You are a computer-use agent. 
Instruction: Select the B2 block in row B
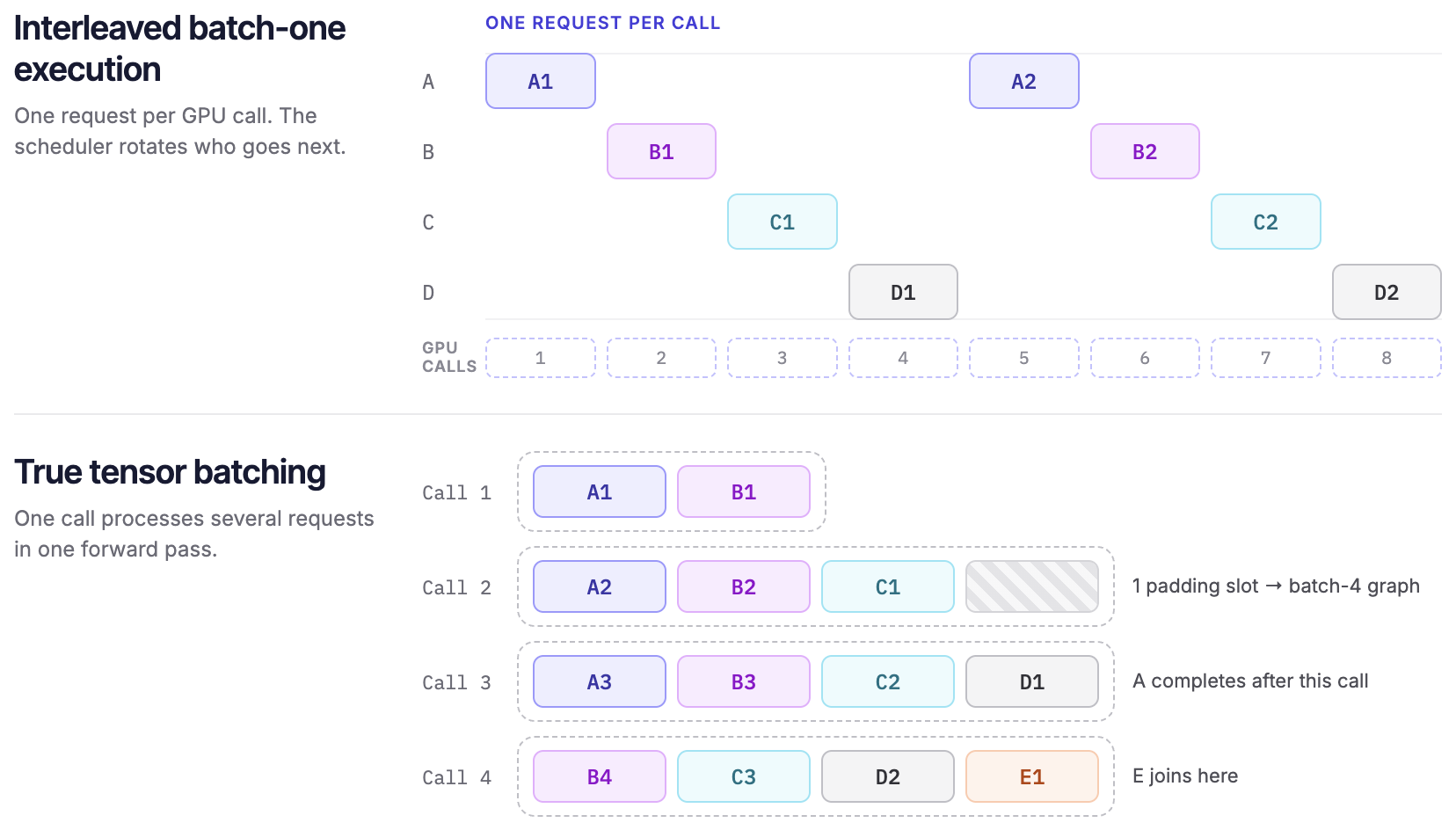(x=1145, y=151)
